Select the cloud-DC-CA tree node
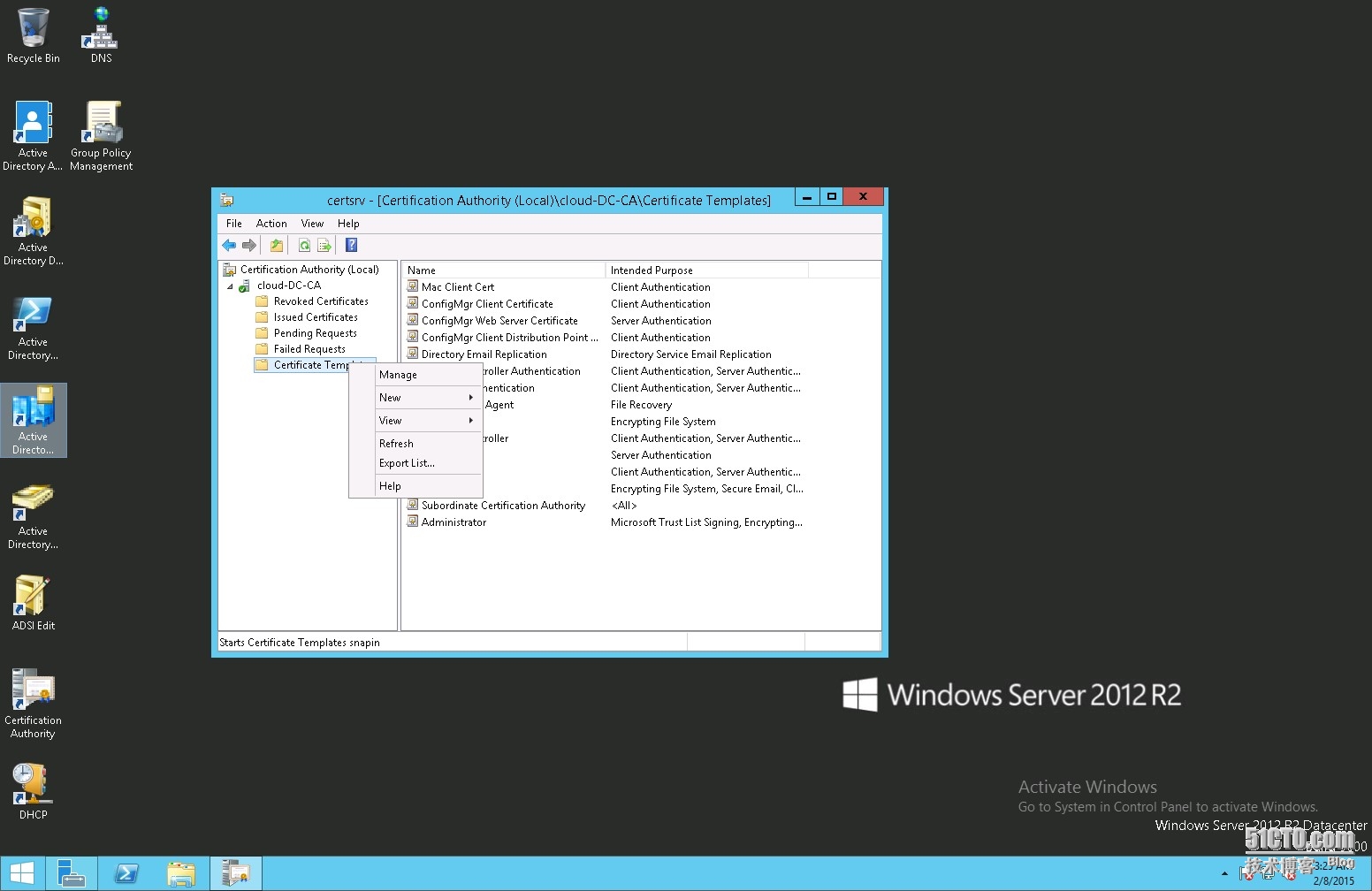 click(289, 286)
